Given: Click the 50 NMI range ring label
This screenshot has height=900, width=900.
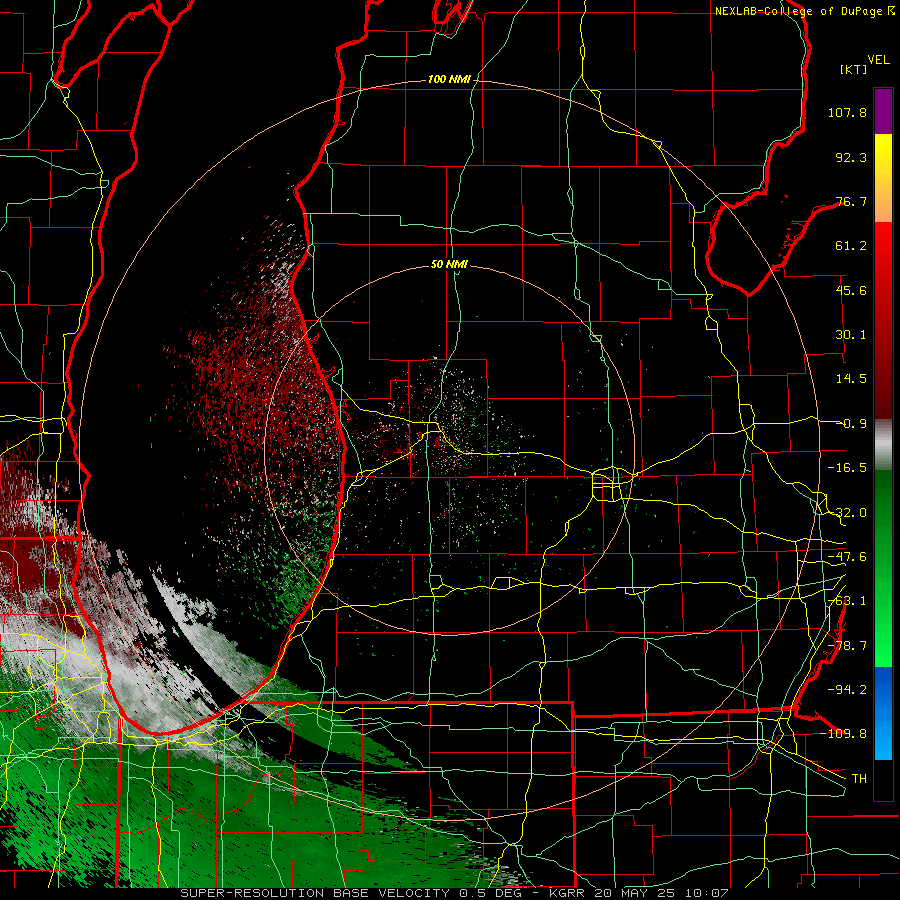Looking at the screenshot, I should 449,265.
